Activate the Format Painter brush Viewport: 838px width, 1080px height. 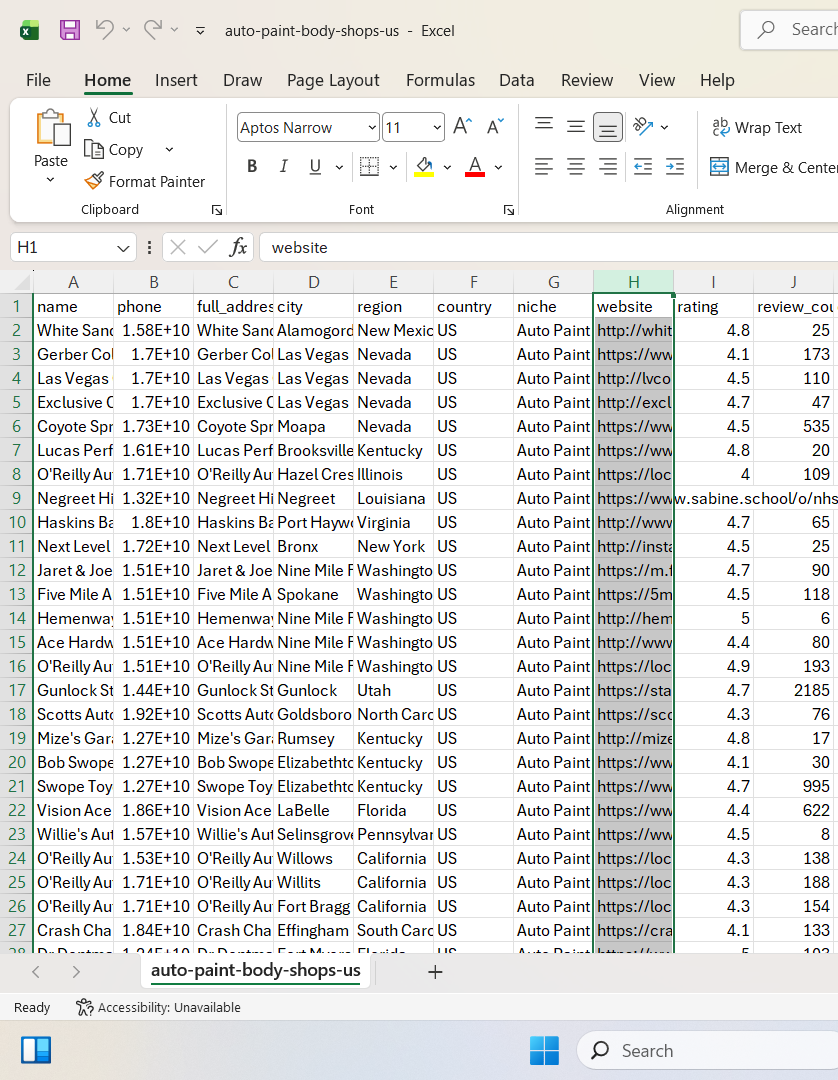click(x=145, y=181)
